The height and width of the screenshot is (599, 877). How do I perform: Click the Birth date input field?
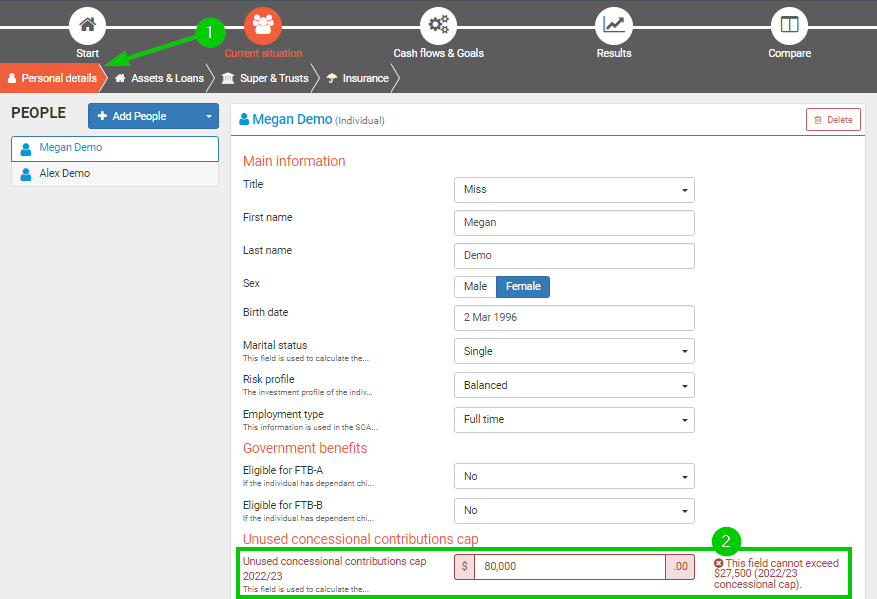tap(574, 318)
